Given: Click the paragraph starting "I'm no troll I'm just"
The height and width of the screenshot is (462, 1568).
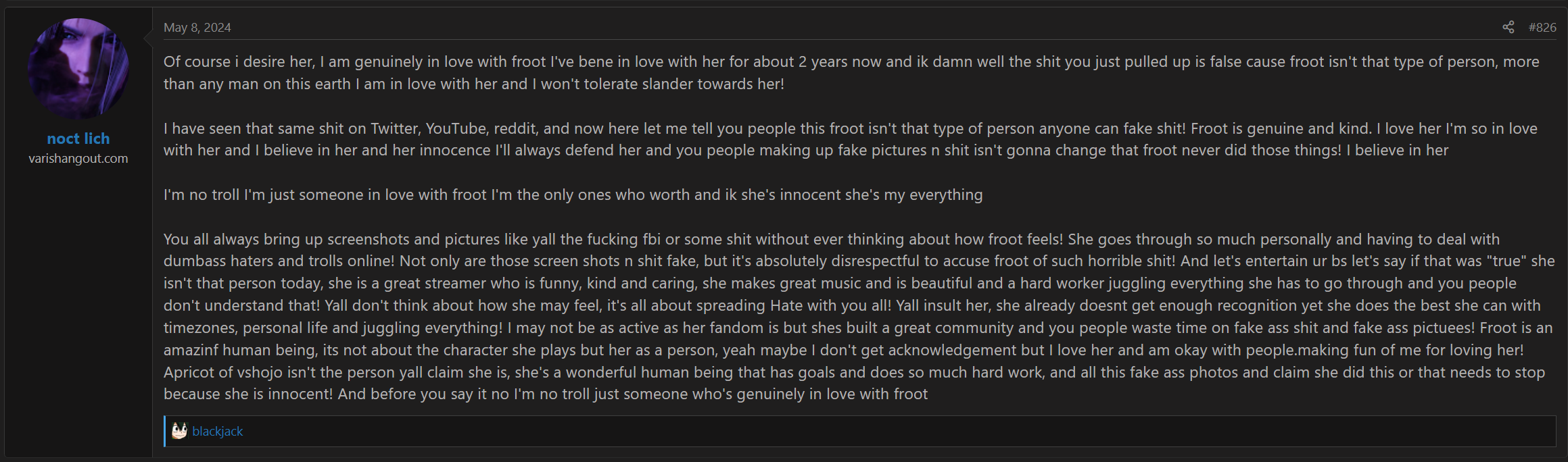Looking at the screenshot, I should [x=573, y=195].
